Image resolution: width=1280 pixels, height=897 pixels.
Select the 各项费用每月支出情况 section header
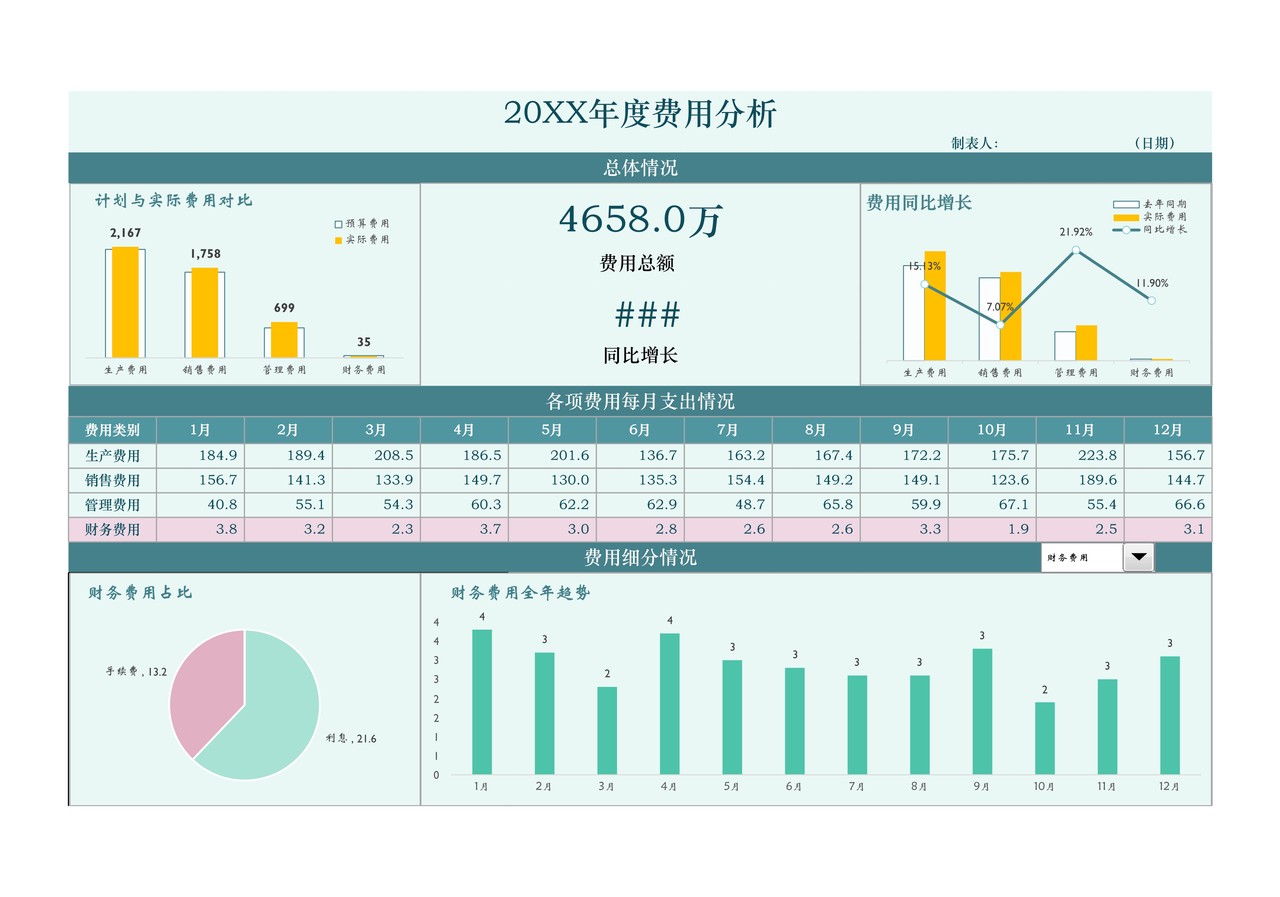pyautogui.click(x=640, y=399)
